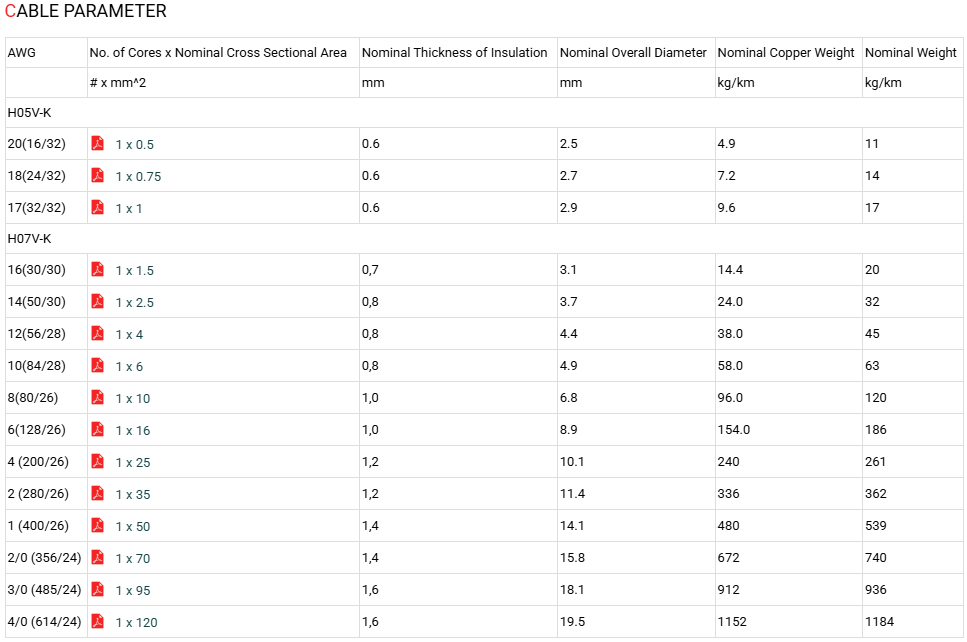Open PDF icon beside 1 x 25
This screenshot has height=642, width=967.
click(97, 461)
